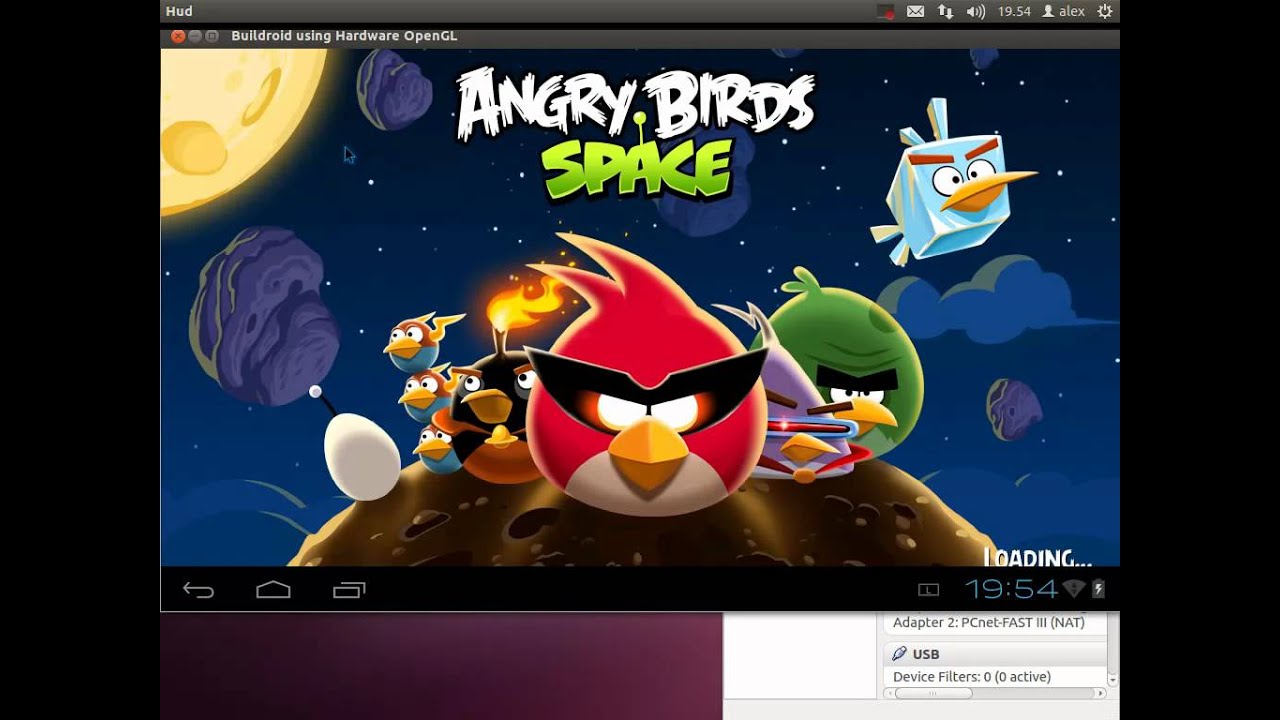Tap the Android back arrow button
This screenshot has width=1280, height=720.
click(x=198, y=590)
